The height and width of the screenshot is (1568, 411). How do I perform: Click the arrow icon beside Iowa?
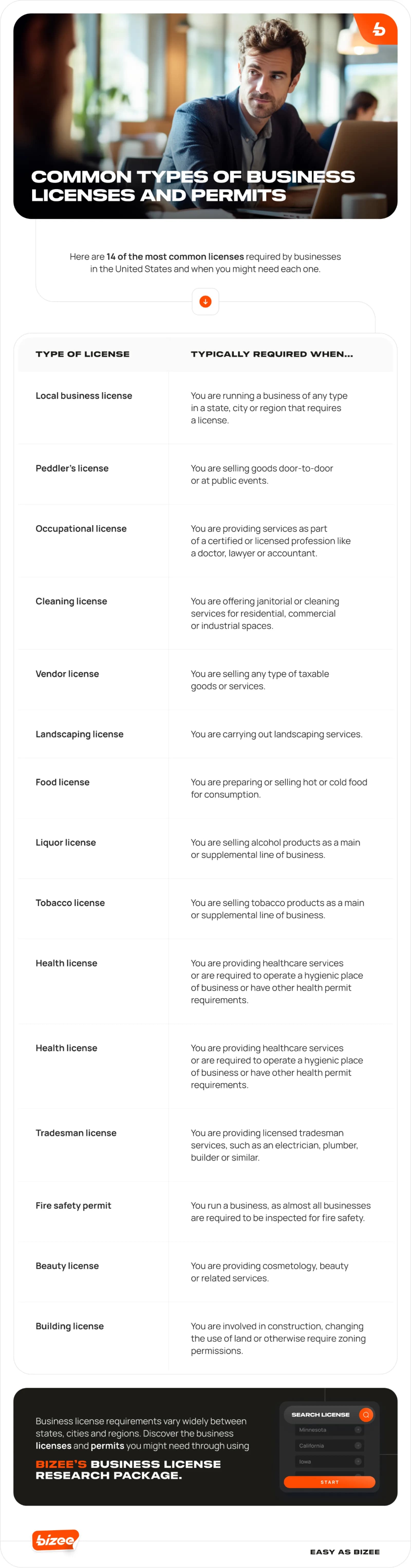(x=358, y=1461)
